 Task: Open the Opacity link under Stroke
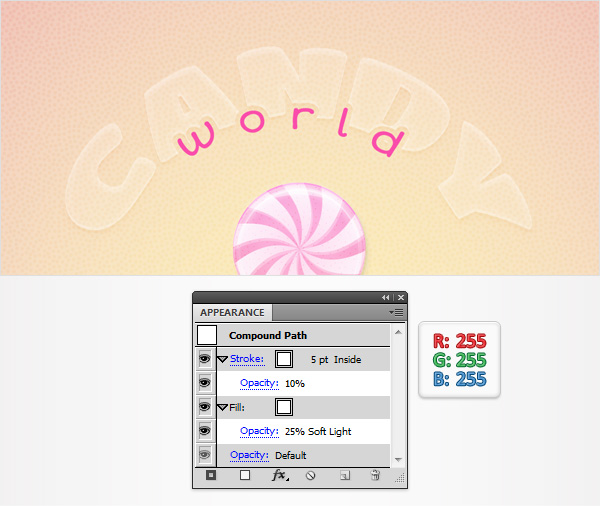259,383
